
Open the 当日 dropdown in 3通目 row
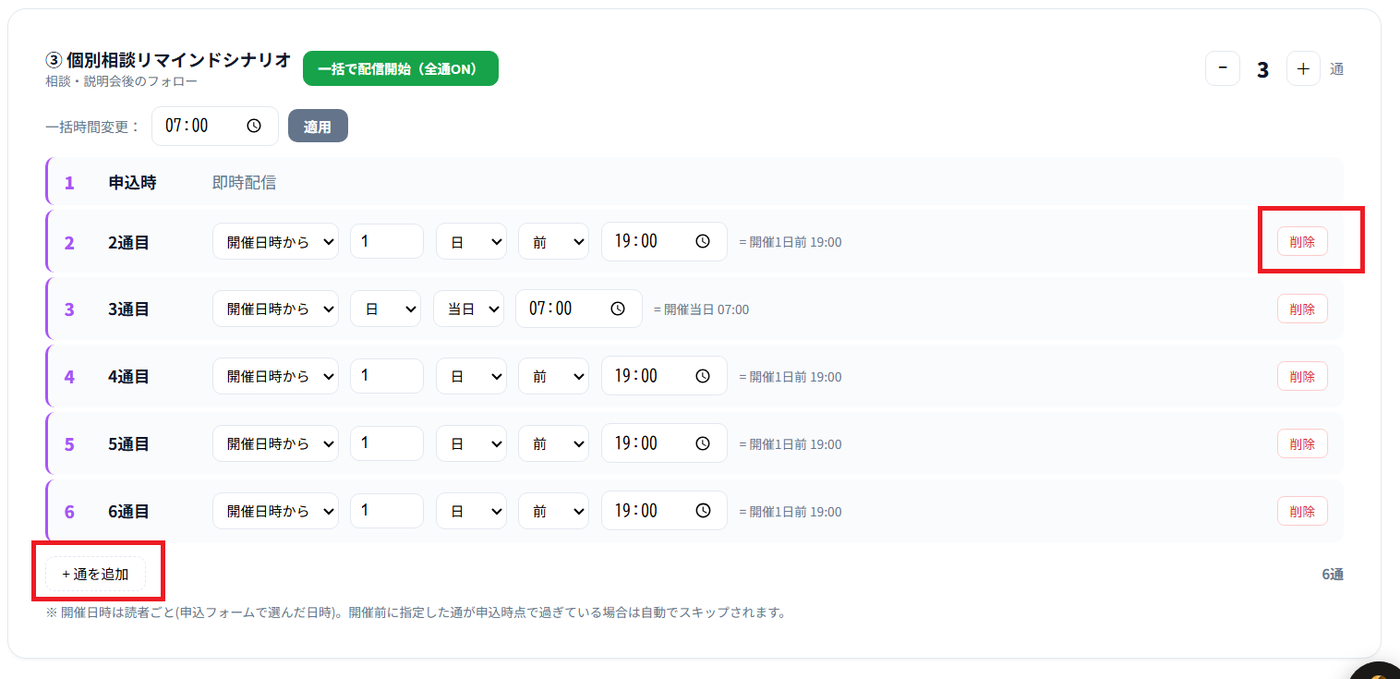468,309
